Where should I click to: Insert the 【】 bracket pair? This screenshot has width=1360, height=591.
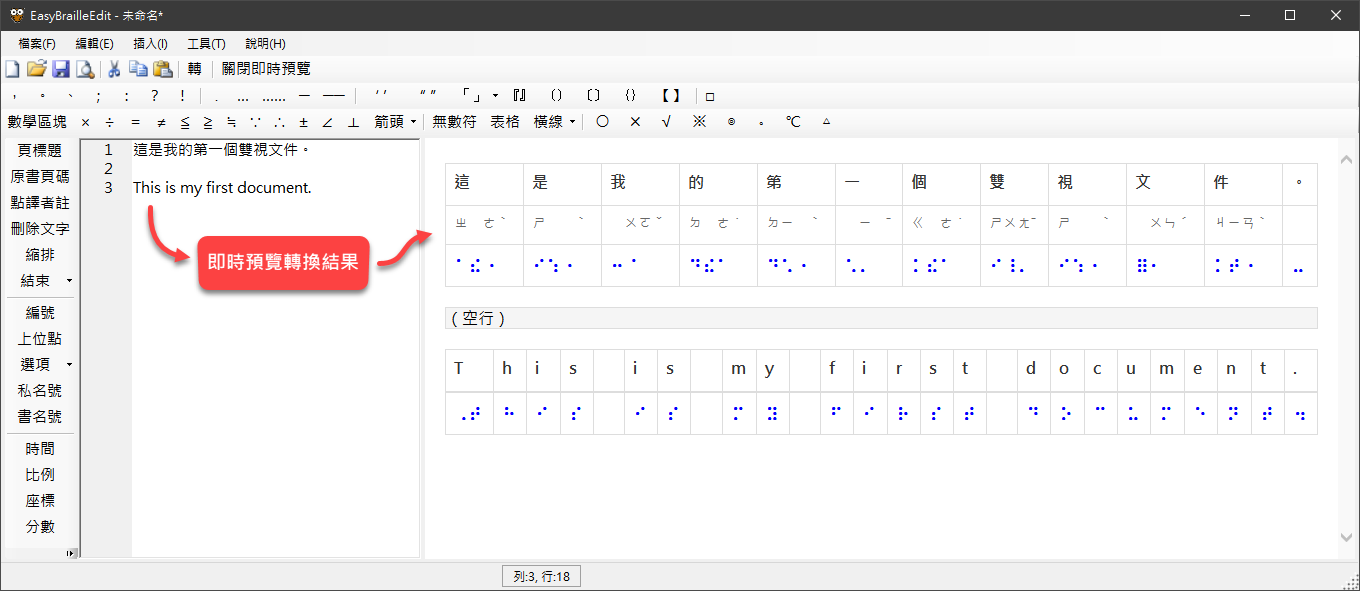[x=670, y=96]
